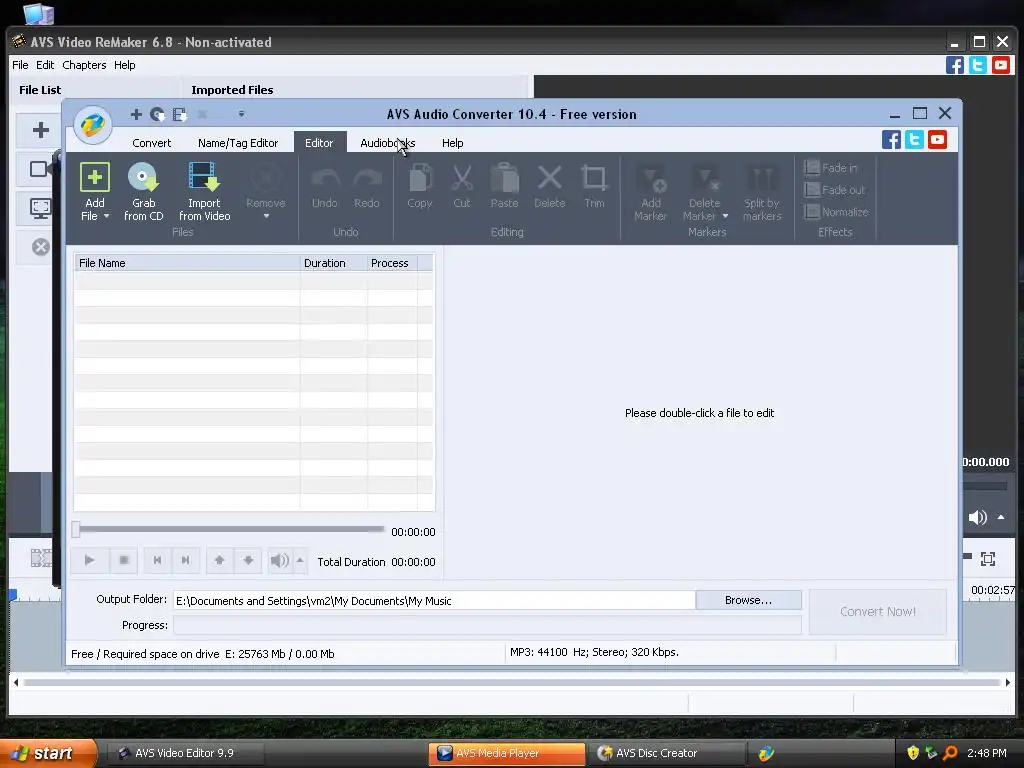Click the Copy editing icon
This screenshot has height=768, width=1024.
point(419,178)
